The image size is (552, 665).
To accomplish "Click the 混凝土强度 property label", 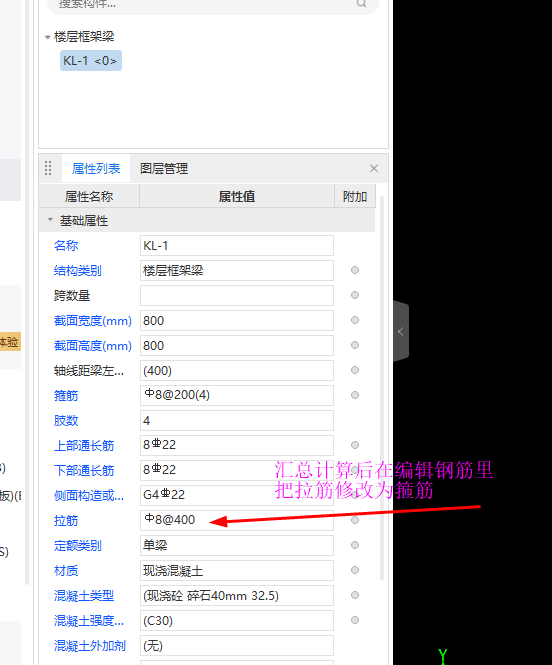I will pyautogui.click(x=89, y=621).
